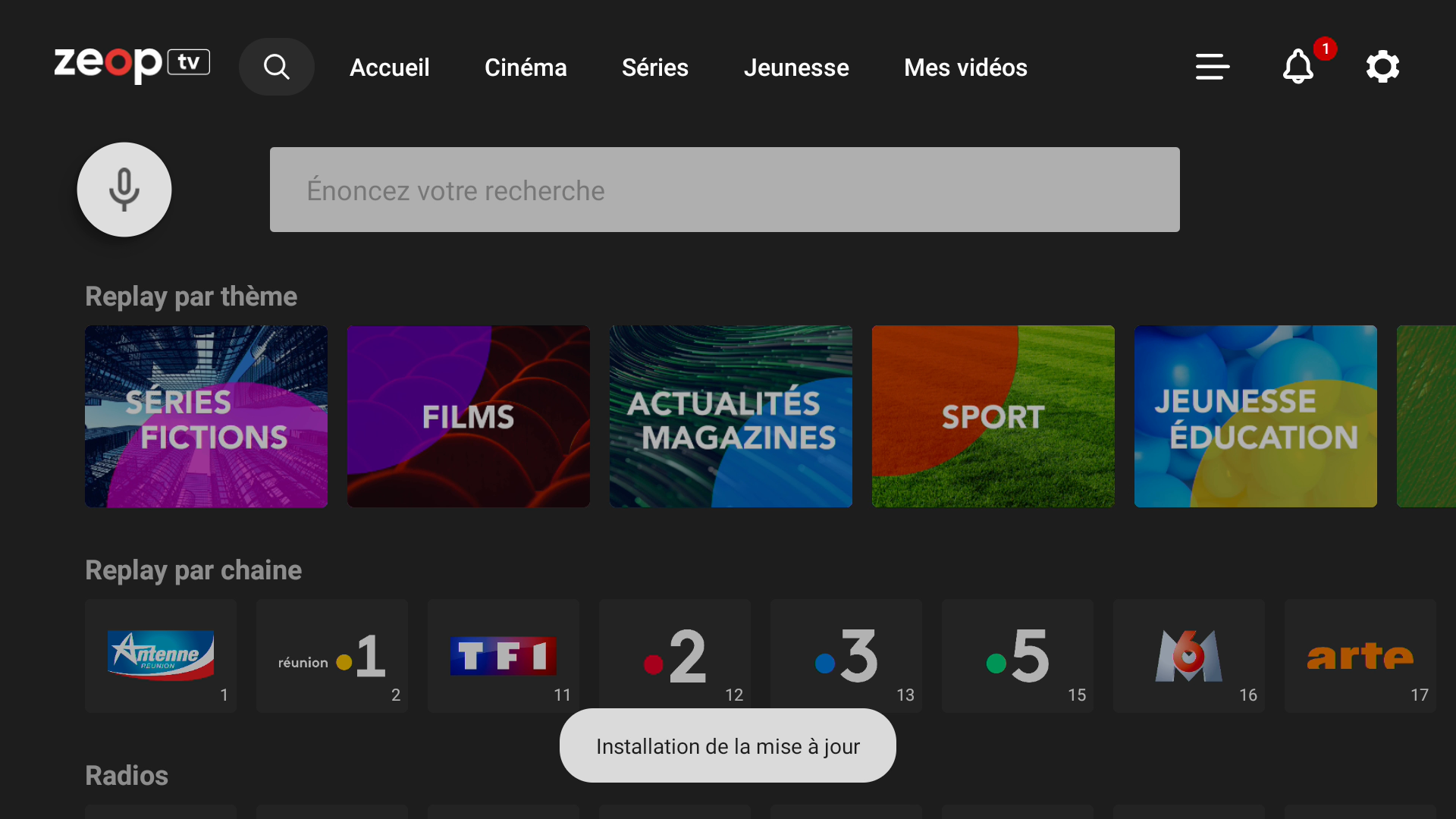Open the SPORT replay theme
1456x819 pixels.
pyautogui.click(x=993, y=416)
